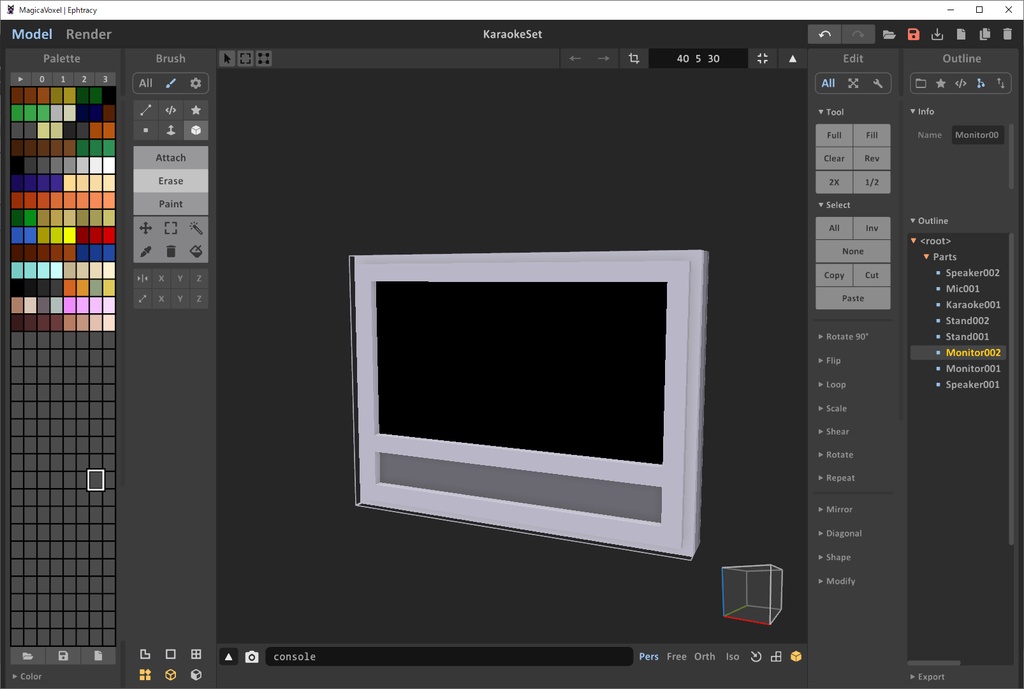This screenshot has width=1024, height=689.
Task: Expand the Scale section
Action: coord(833,408)
